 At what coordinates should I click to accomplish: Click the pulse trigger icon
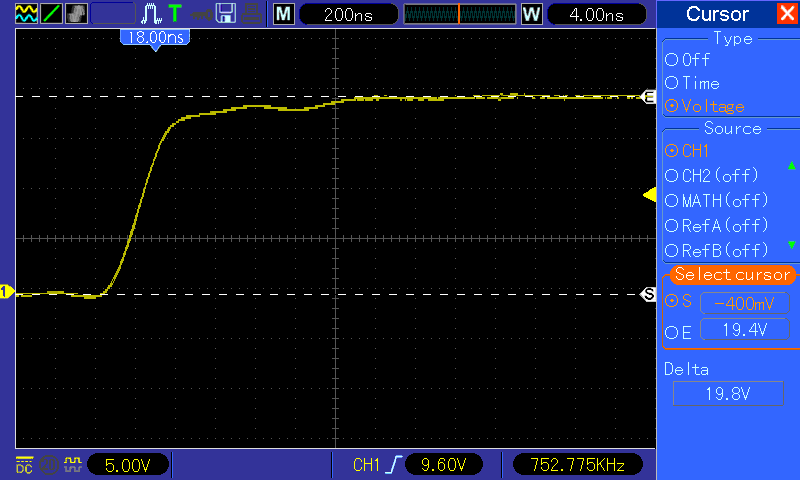[x=151, y=14]
